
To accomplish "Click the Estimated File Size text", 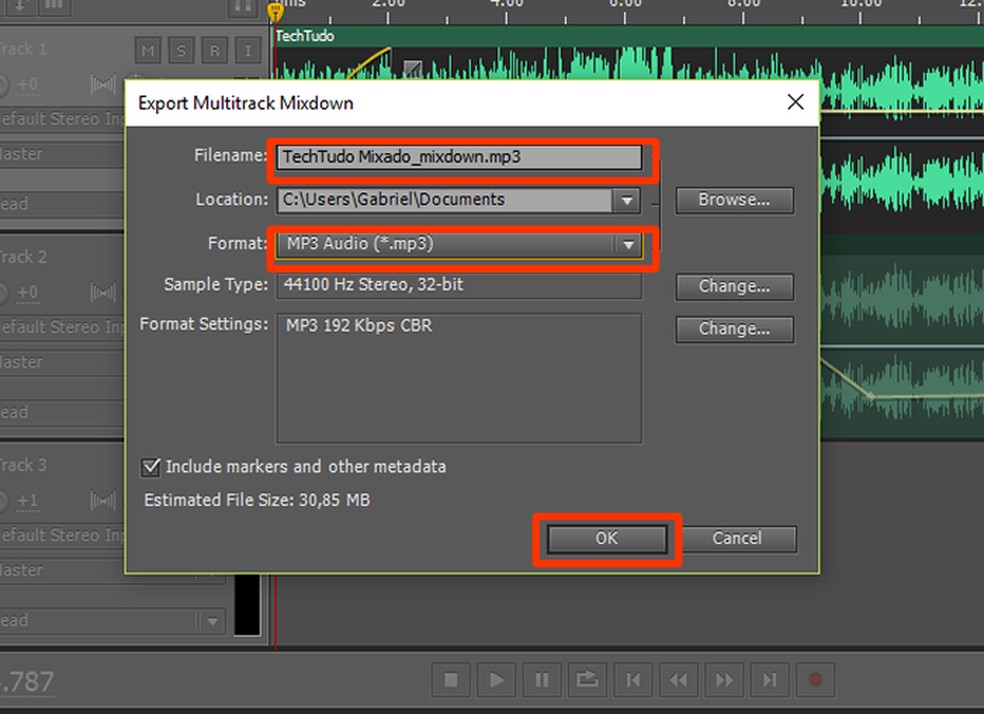I will tap(257, 500).
